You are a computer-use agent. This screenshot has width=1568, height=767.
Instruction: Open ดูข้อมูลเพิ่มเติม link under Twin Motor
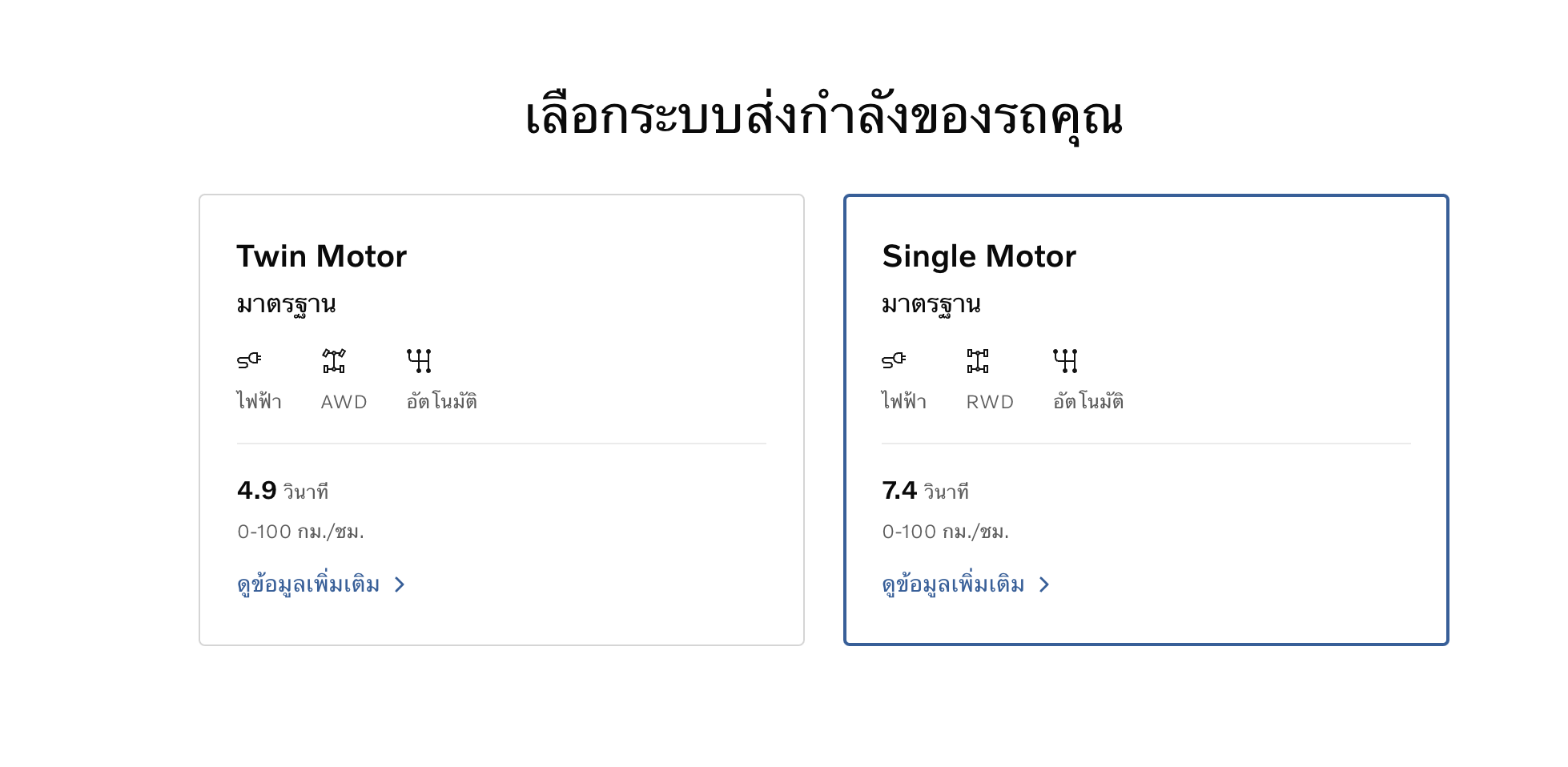coord(308,585)
